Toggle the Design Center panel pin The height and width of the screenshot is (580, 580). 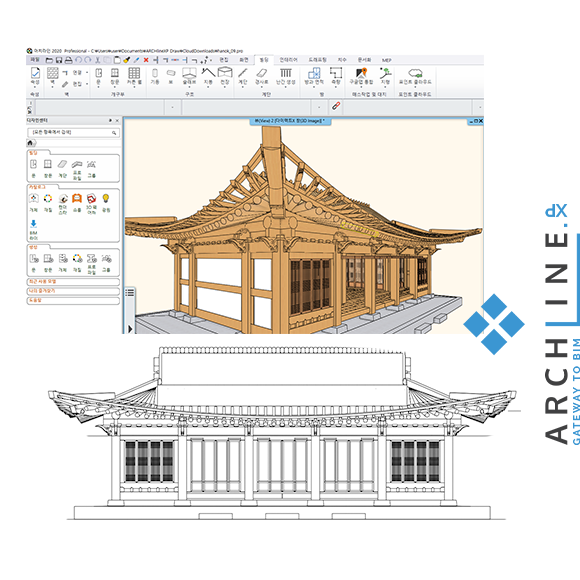pos(110,121)
